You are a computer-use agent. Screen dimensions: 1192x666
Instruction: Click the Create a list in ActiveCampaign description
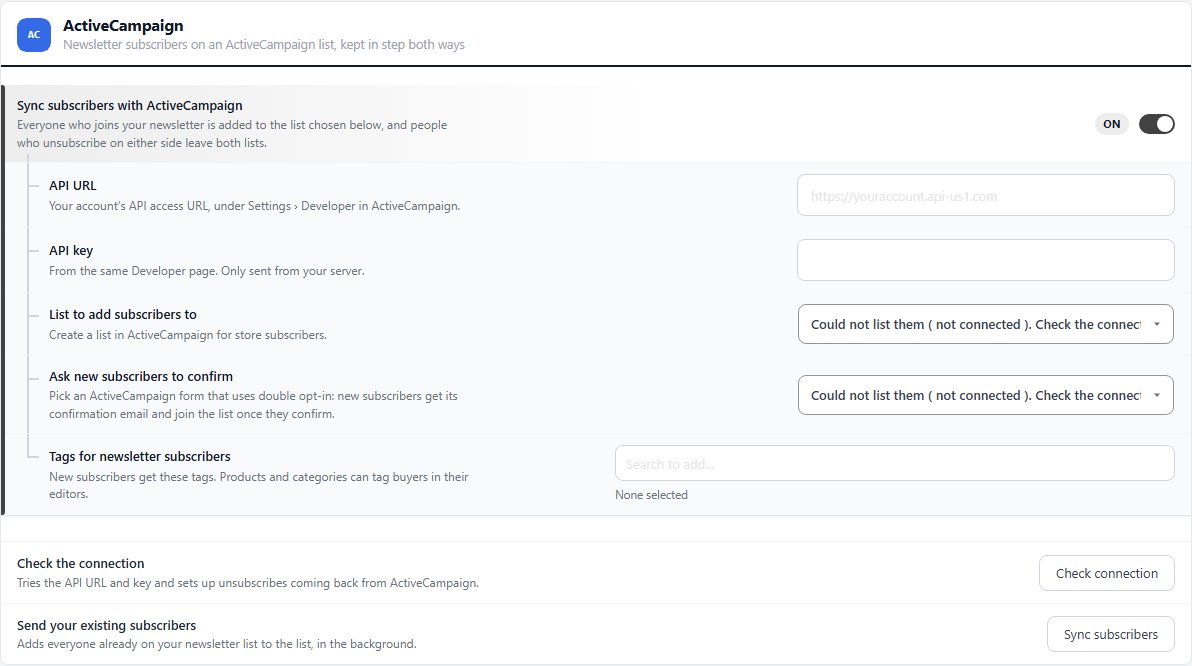[x=188, y=335]
